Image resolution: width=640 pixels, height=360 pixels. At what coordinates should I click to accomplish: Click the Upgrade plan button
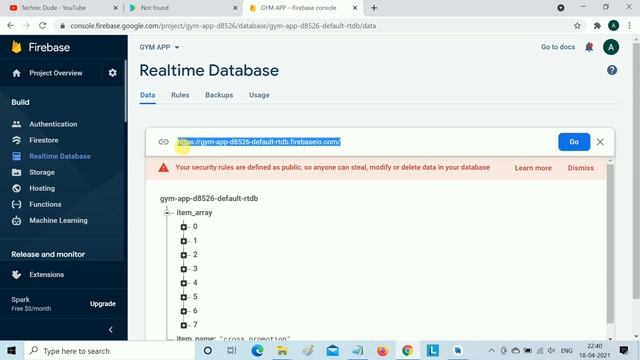click(103, 304)
